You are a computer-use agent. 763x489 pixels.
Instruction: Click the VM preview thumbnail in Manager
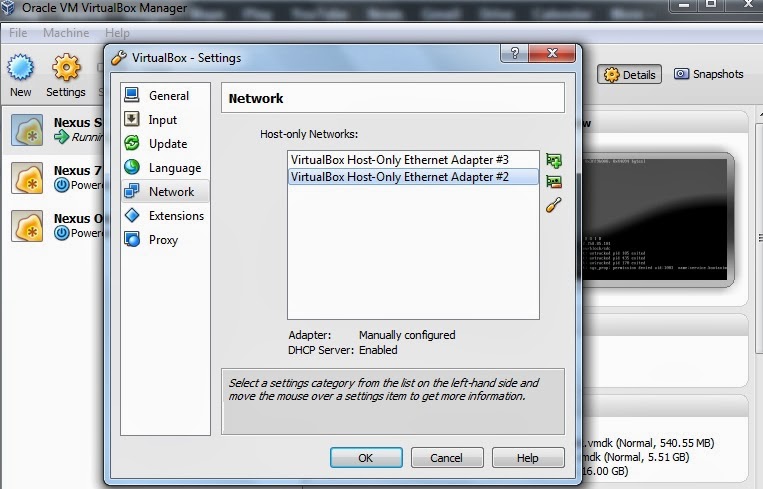(655, 220)
